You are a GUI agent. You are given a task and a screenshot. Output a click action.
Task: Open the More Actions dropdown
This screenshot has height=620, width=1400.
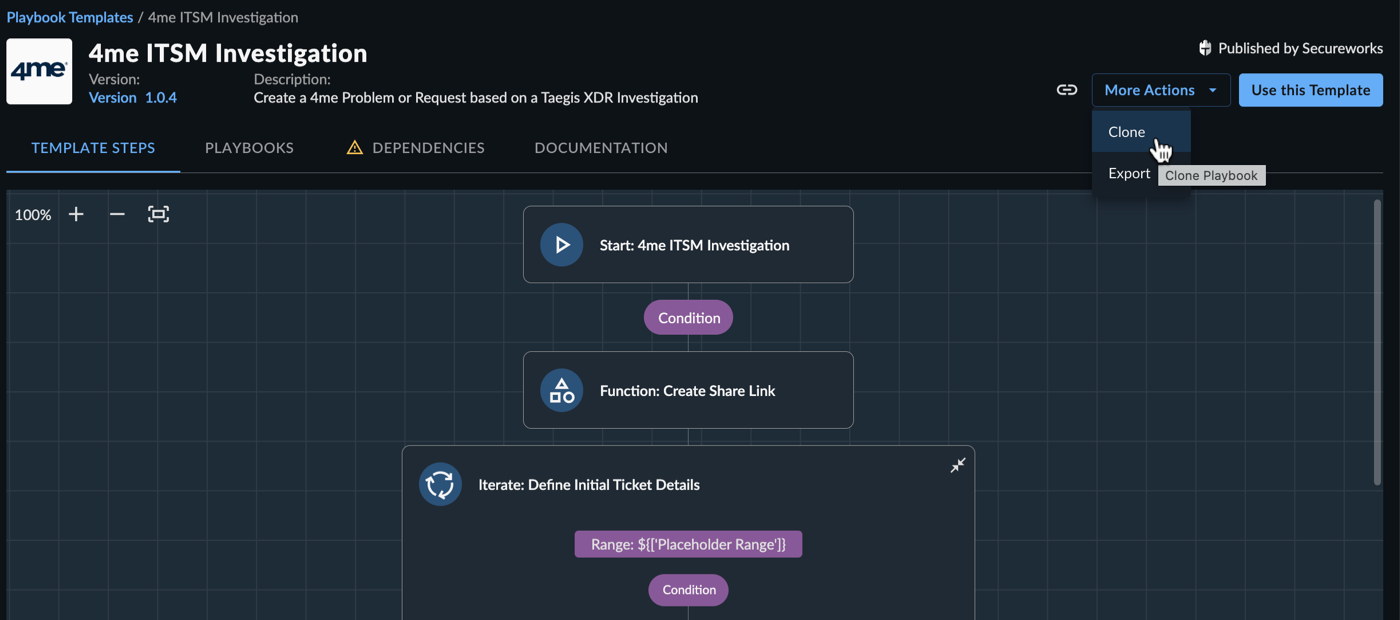coord(1161,90)
